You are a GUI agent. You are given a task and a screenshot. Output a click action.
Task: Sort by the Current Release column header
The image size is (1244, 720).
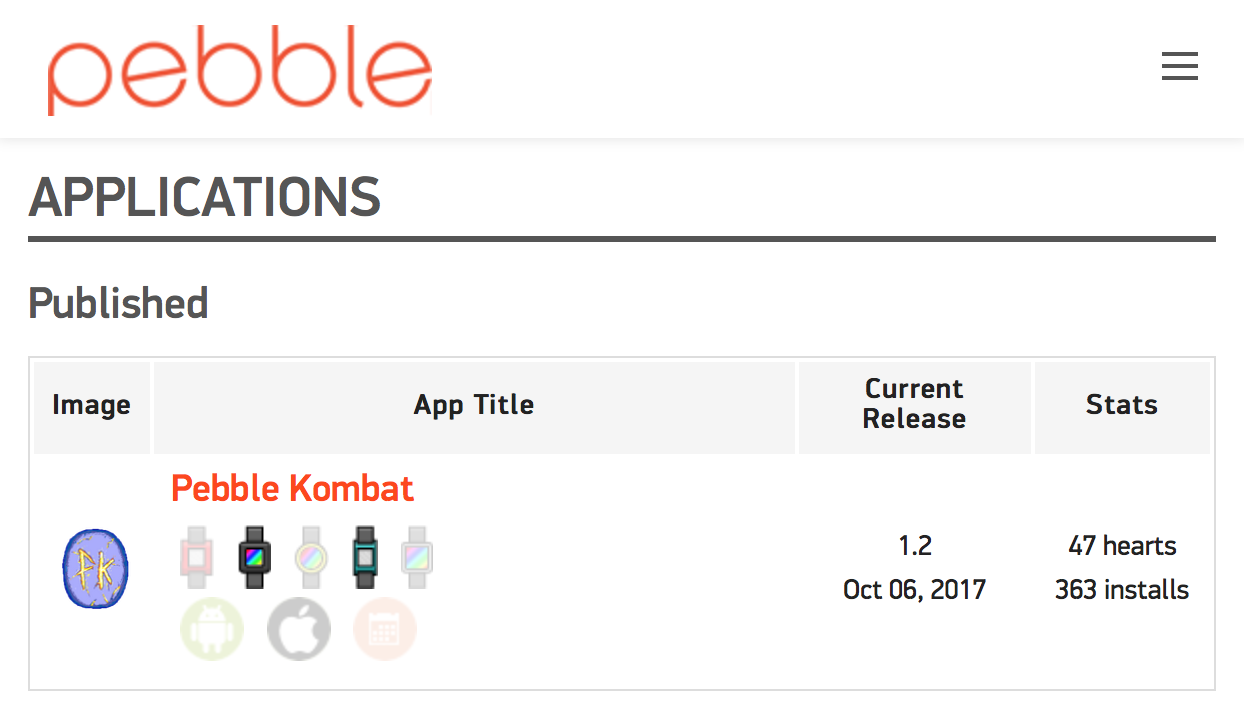[x=913, y=404]
